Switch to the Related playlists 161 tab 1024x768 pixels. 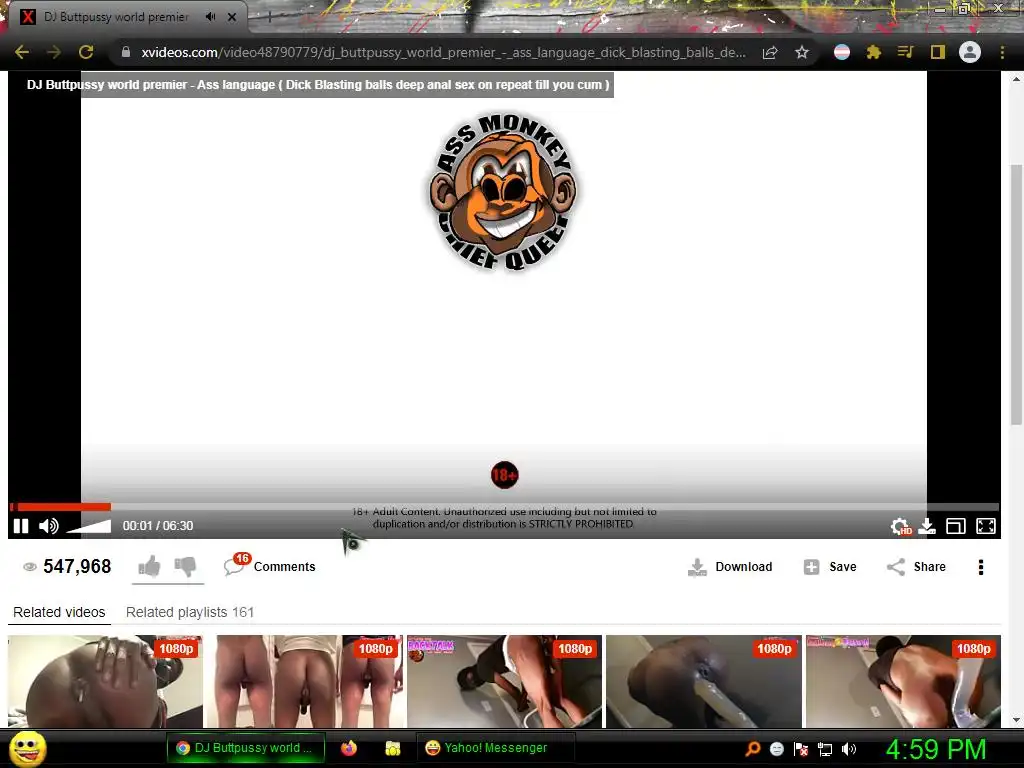coord(190,613)
